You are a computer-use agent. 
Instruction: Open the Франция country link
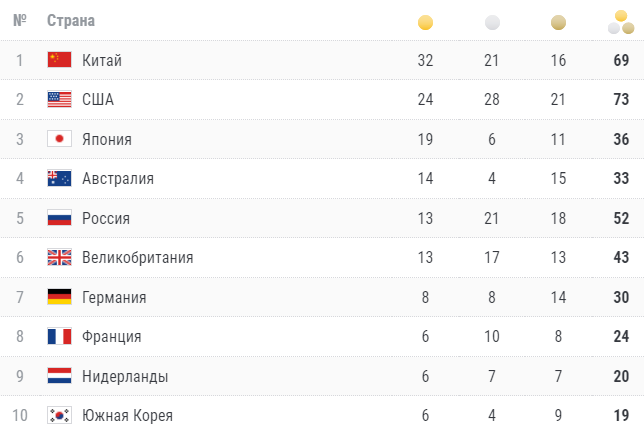click(112, 337)
